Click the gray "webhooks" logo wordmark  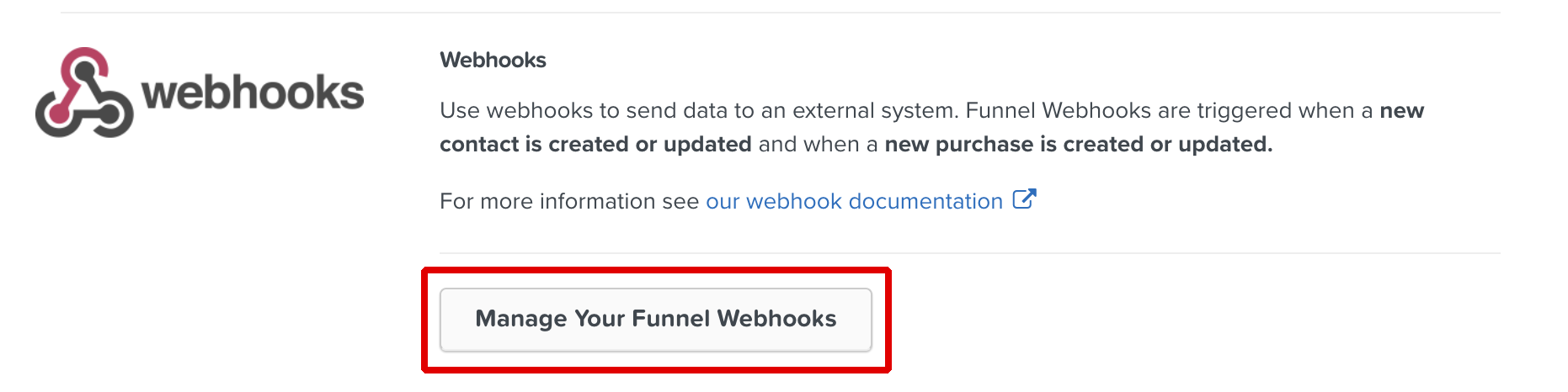(x=253, y=93)
